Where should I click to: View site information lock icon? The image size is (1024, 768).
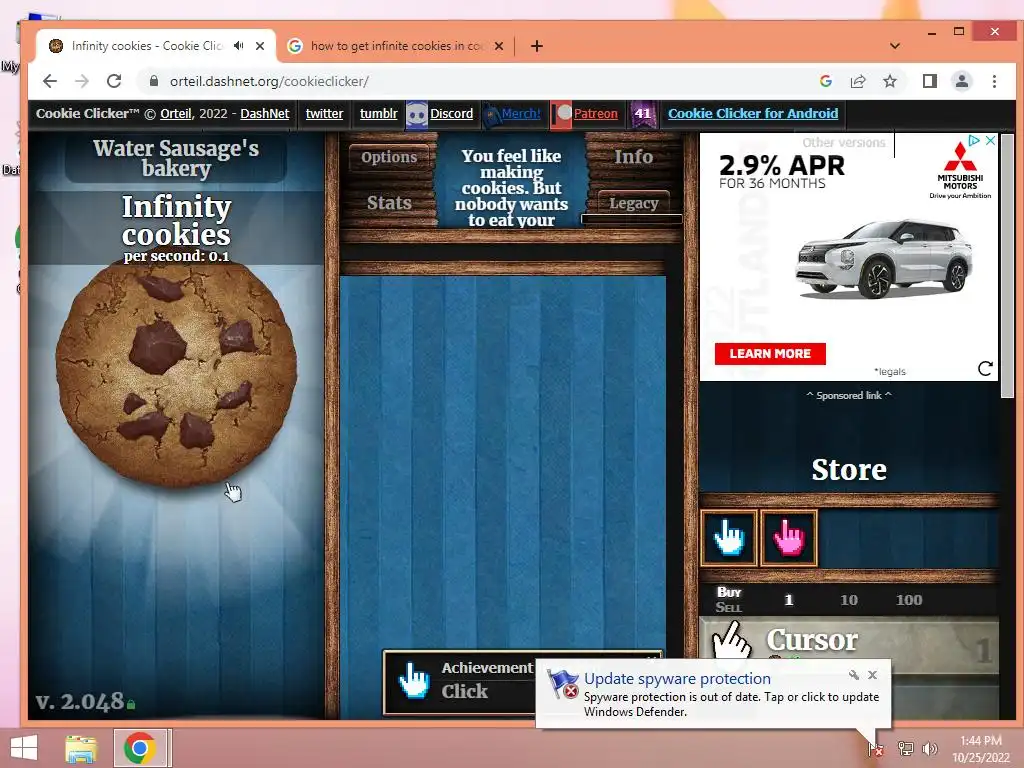(154, 81)
